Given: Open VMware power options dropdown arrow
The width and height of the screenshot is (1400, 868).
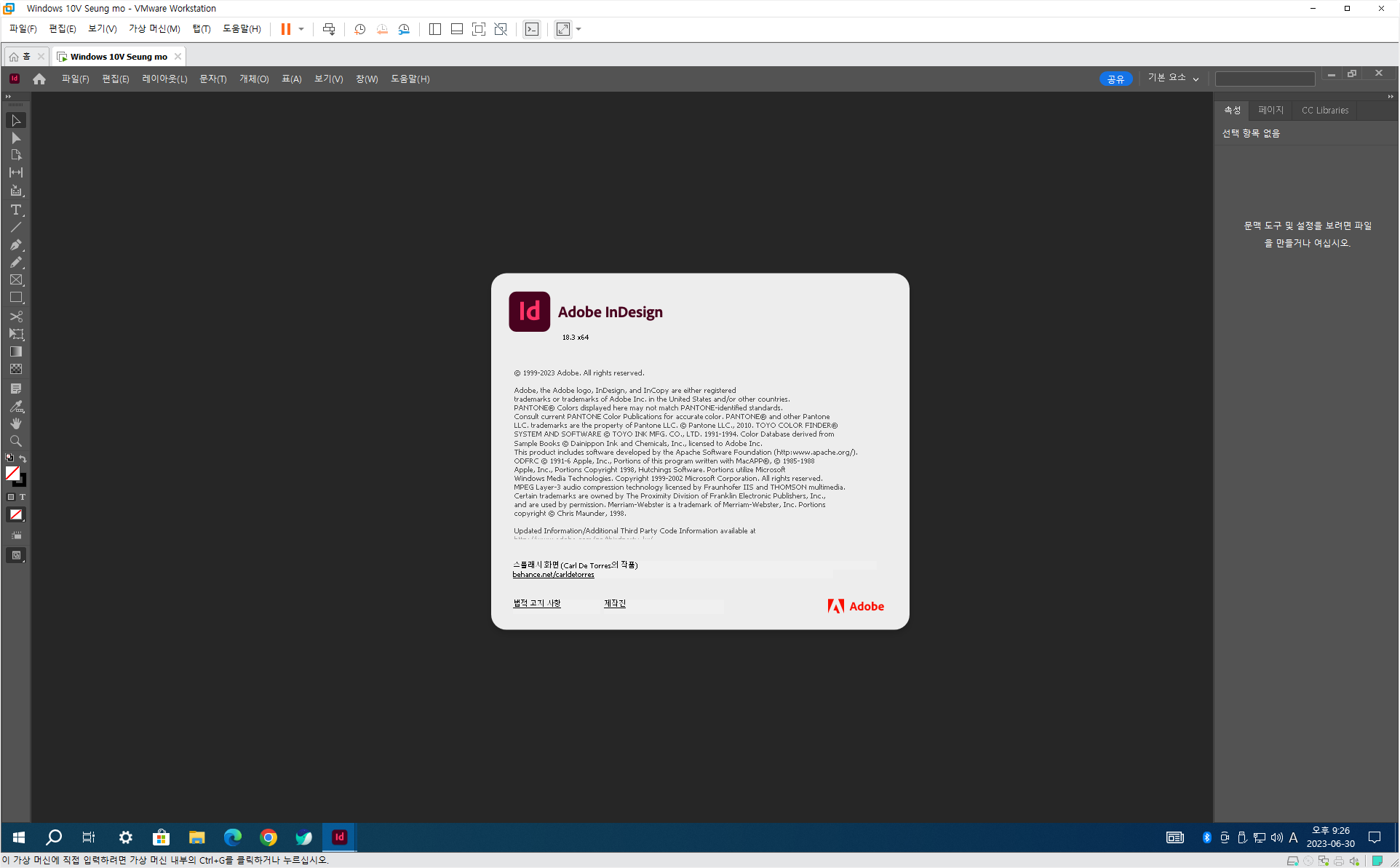Looking at the screenshot, I should (301, 29).
